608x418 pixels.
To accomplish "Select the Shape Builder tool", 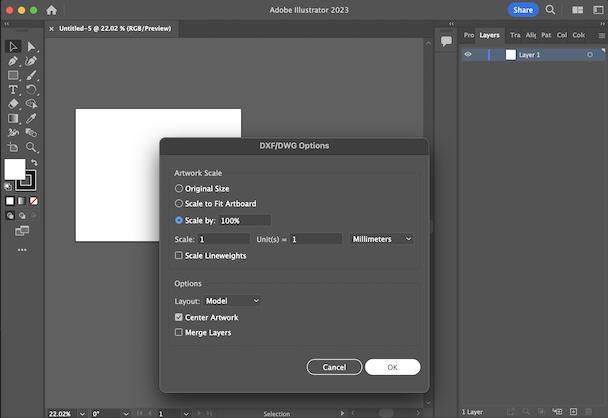I will (x=31, y=104).
